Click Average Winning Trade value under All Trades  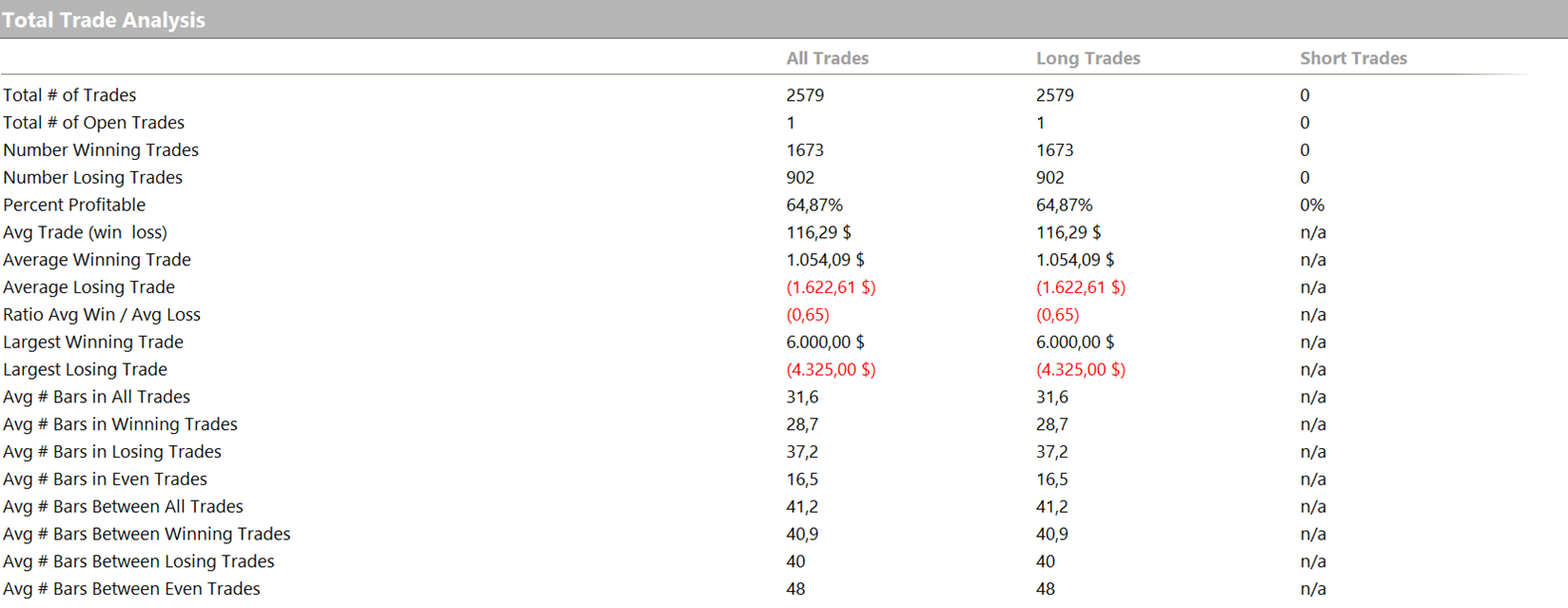pos(825,260)
